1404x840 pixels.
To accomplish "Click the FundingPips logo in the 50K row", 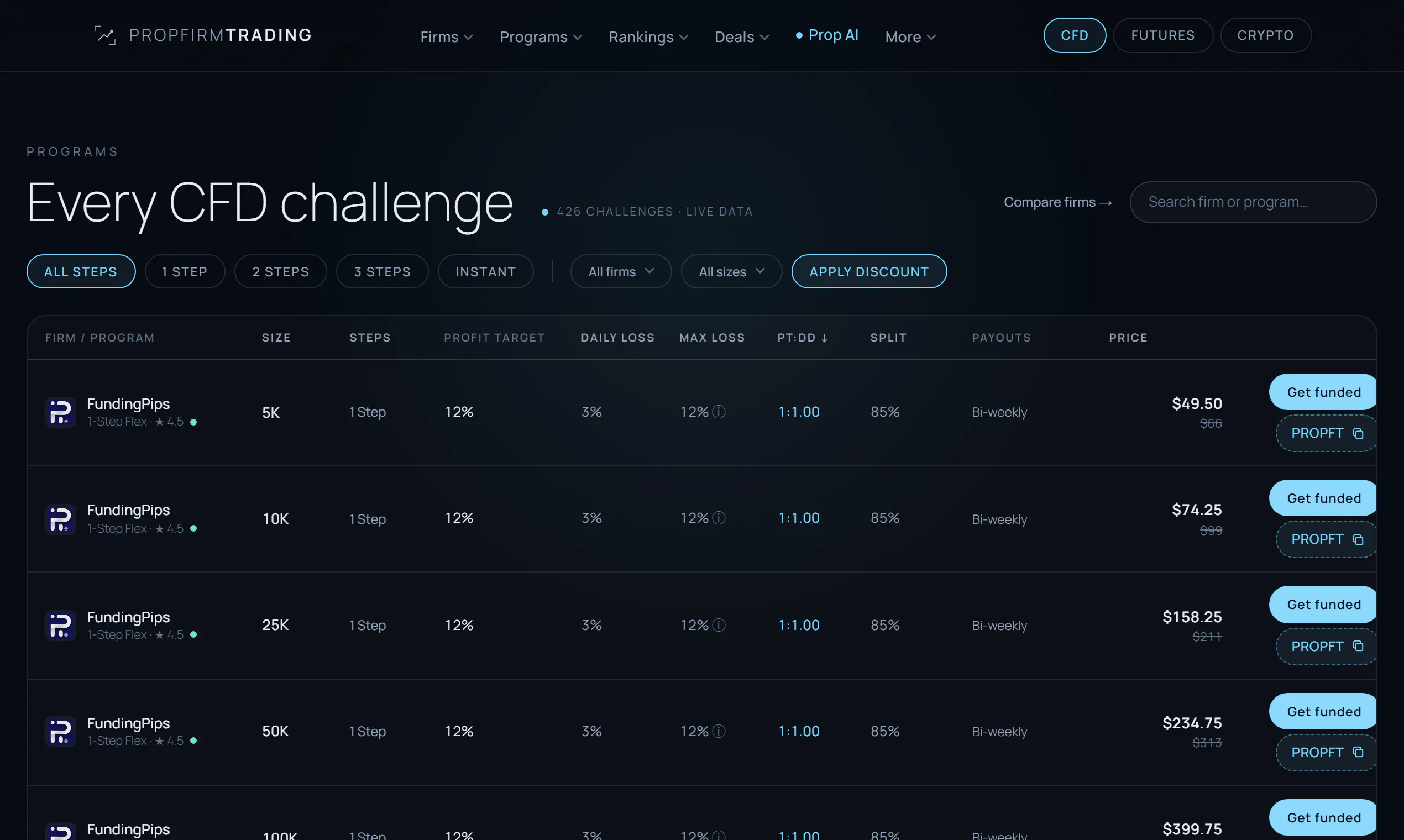I will [x=61, y=731].
